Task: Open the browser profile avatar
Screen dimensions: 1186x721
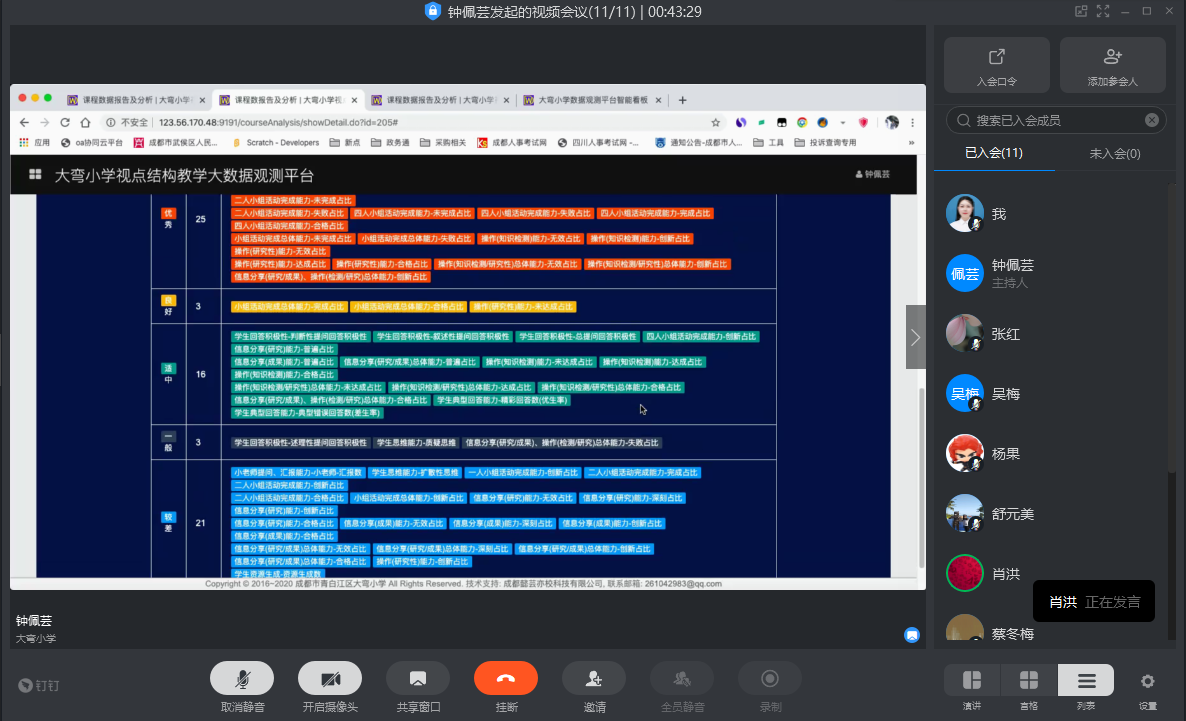Action: coord(893,123)
